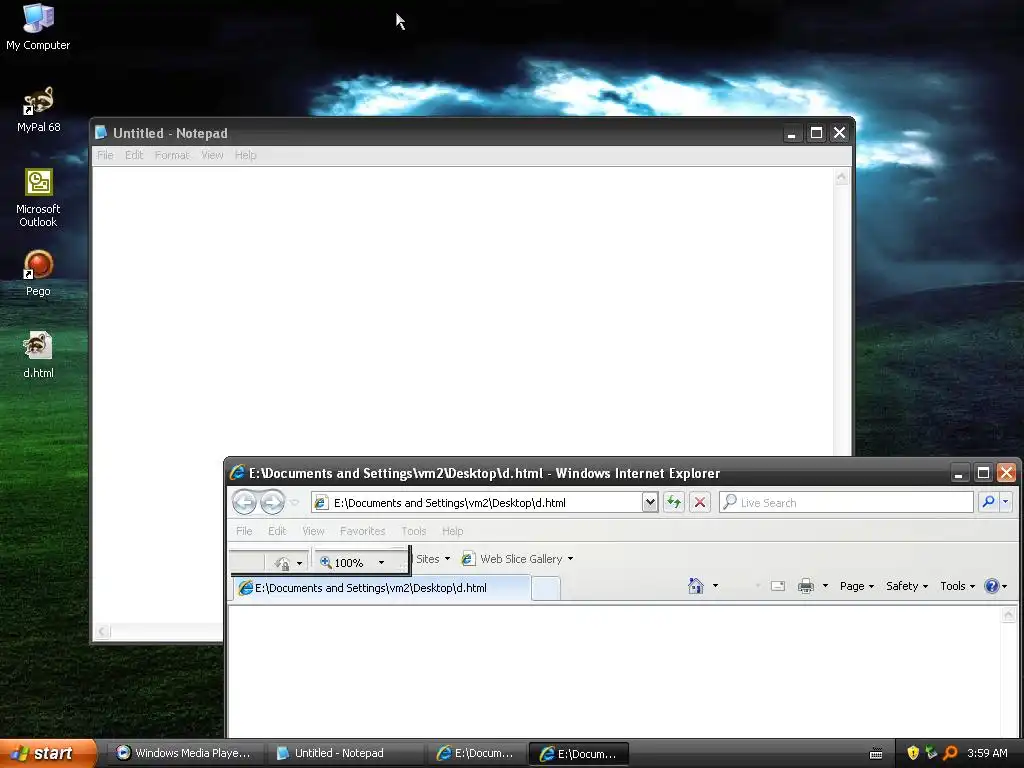Open the Tools dropdown in the command bar
1024x768 pixels.
click(x=957, y=586)
